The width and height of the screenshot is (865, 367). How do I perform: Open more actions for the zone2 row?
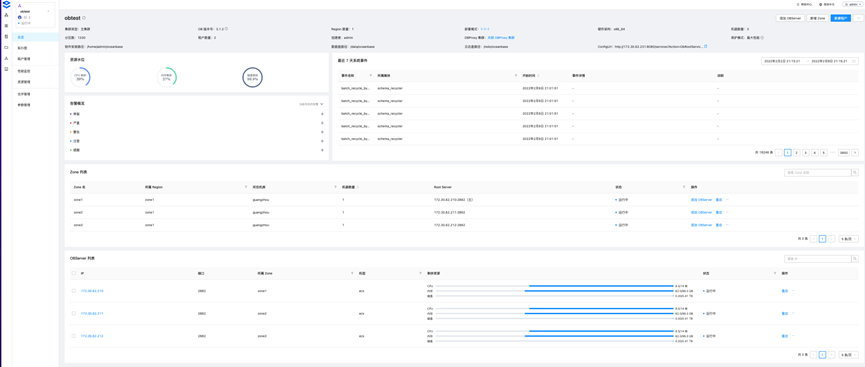[728, 212]
